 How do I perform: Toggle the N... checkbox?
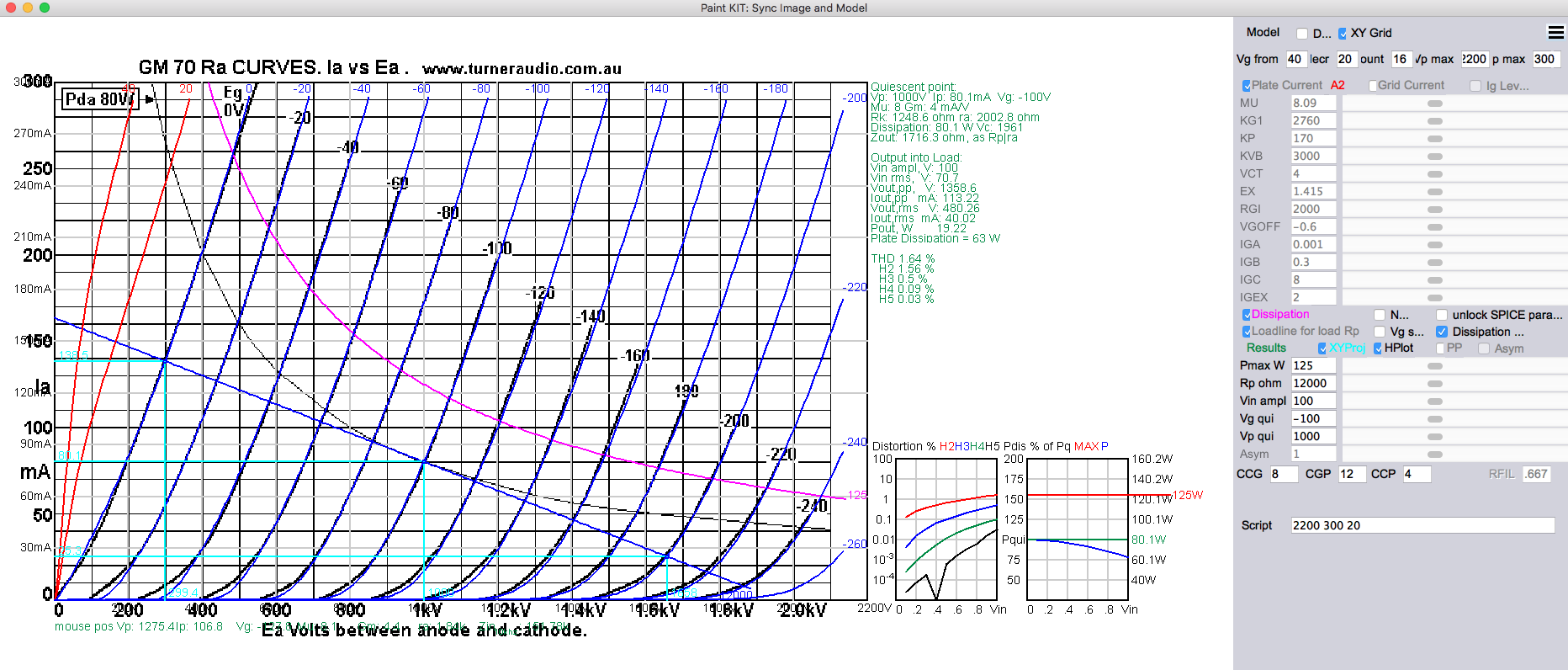click(1380, 315)
